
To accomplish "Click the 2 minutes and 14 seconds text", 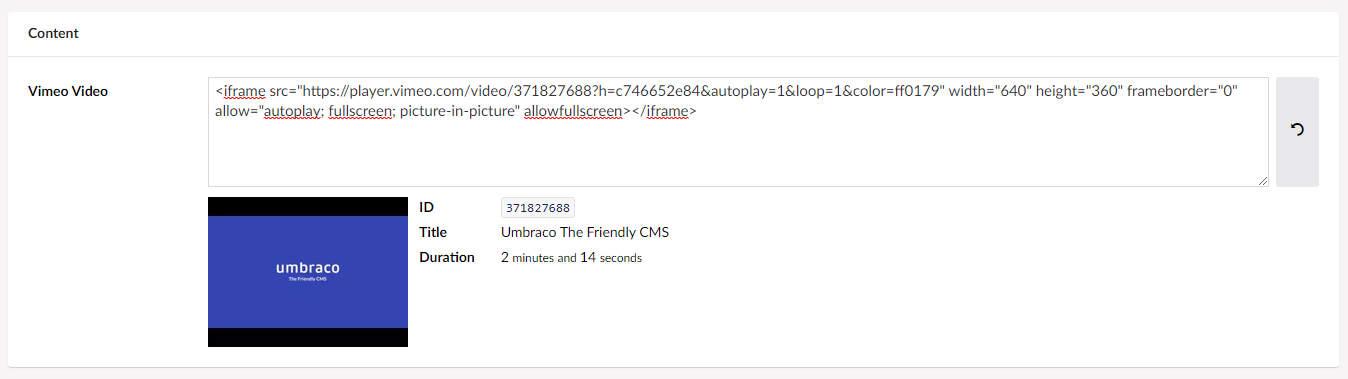I will pos(571,257).
